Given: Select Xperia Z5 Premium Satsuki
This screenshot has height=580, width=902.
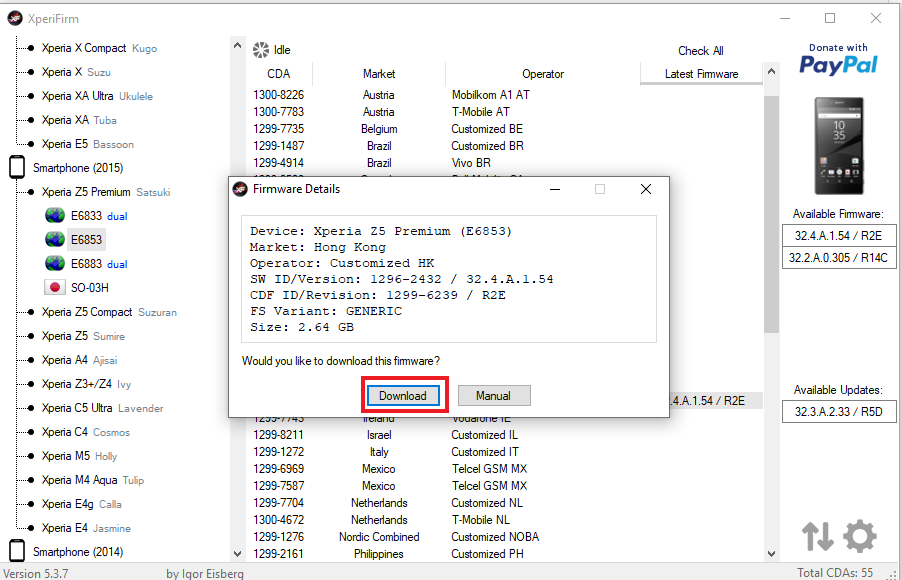Looking at the screenshot, I should tap(106, 192).
